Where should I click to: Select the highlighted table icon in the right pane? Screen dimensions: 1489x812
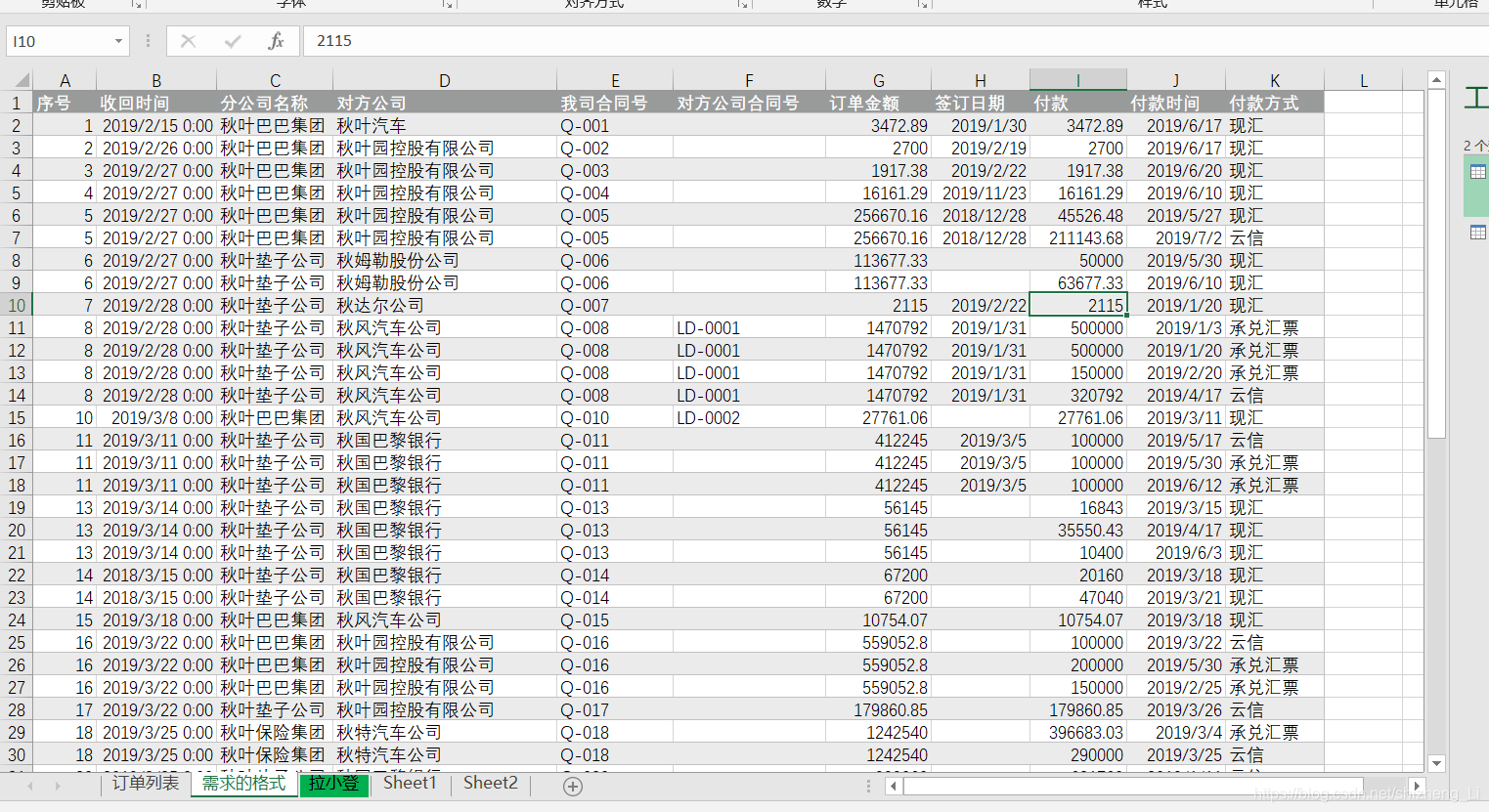[1477, 172]
